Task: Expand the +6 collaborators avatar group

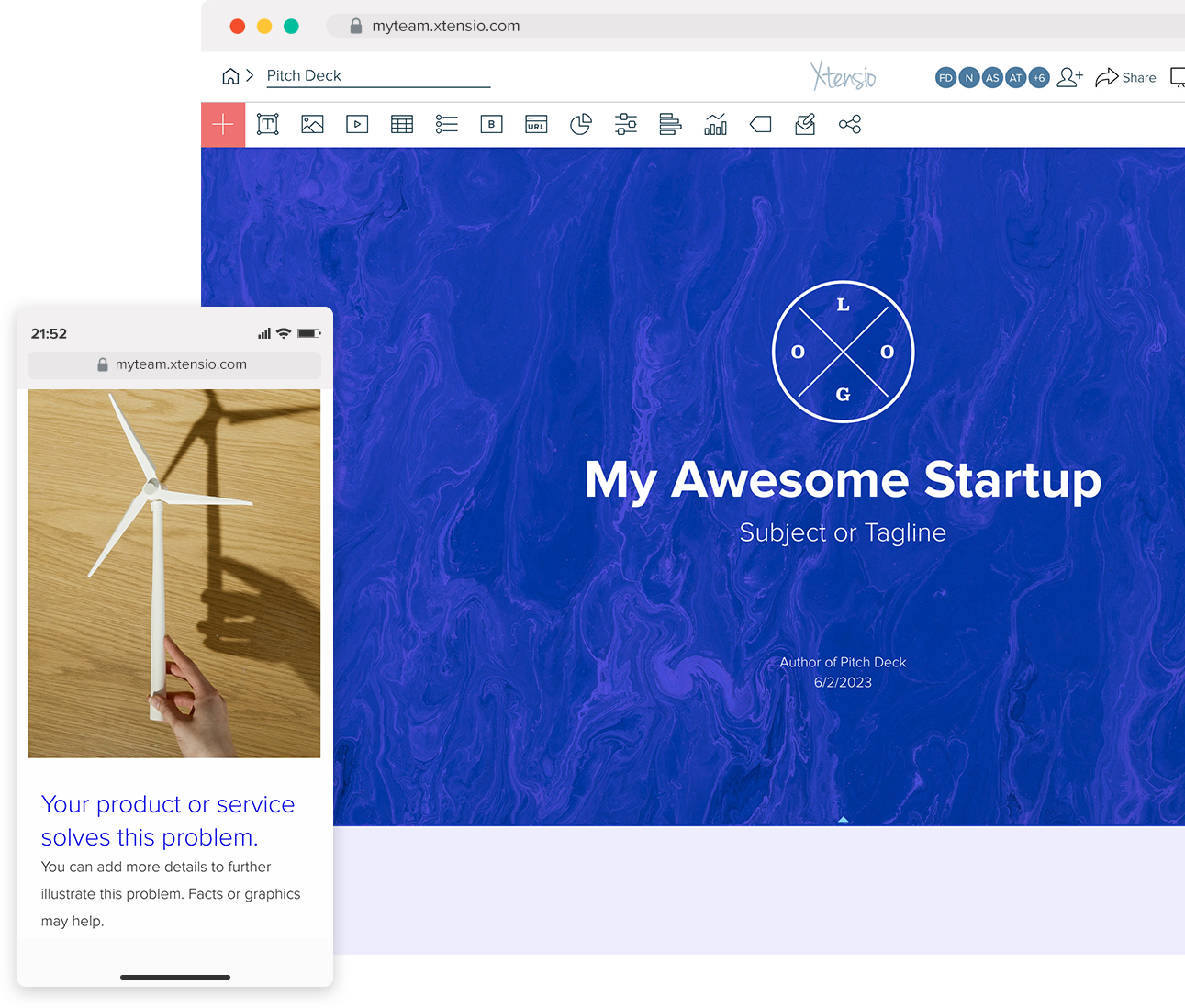Action: (x=1039, y=77)
